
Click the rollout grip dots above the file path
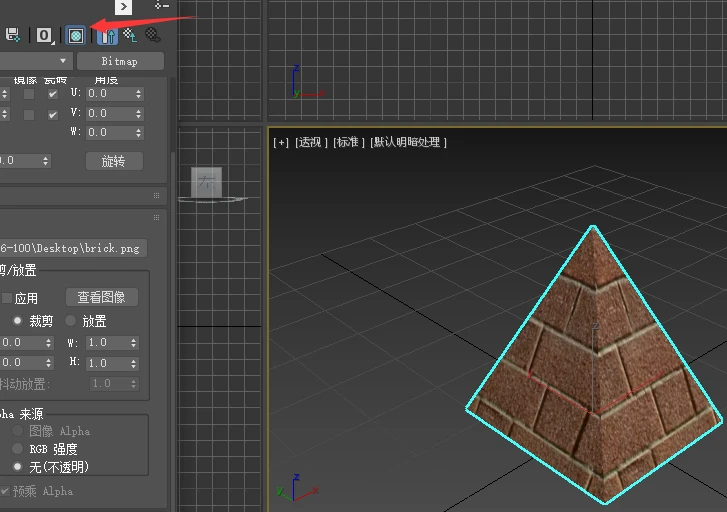(157, 218)
